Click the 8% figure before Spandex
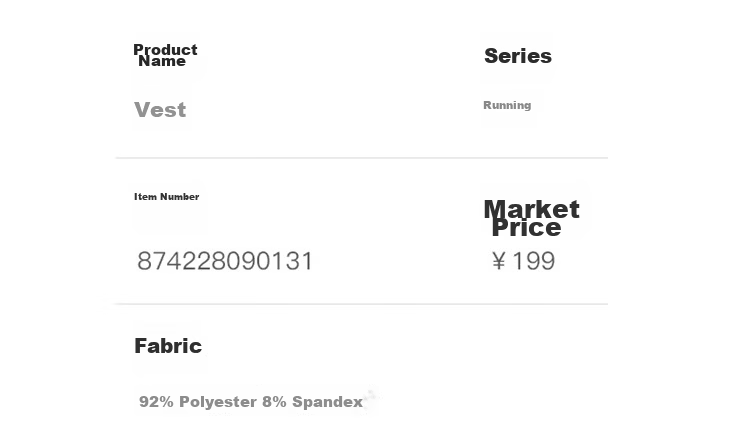This screenshot has width=750, height=426. (x=274, y=402)
